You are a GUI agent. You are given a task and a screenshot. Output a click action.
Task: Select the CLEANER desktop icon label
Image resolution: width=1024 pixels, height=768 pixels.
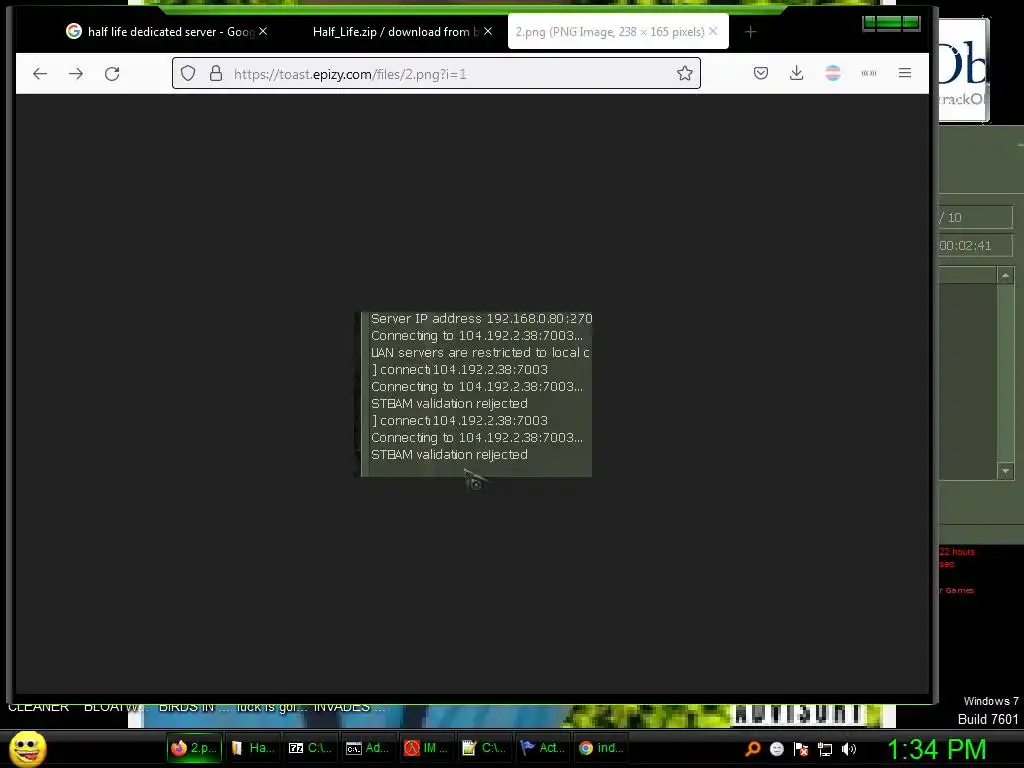point(39,708)
